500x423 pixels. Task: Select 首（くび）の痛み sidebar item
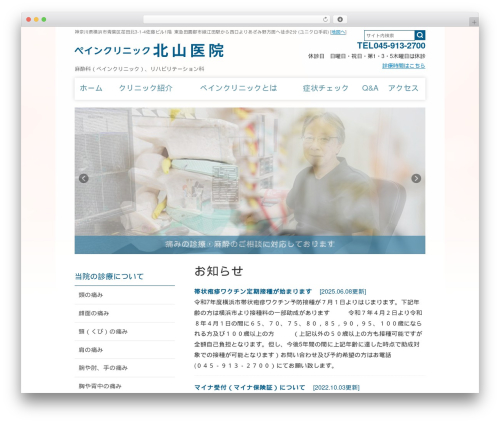tap(125, 332)
